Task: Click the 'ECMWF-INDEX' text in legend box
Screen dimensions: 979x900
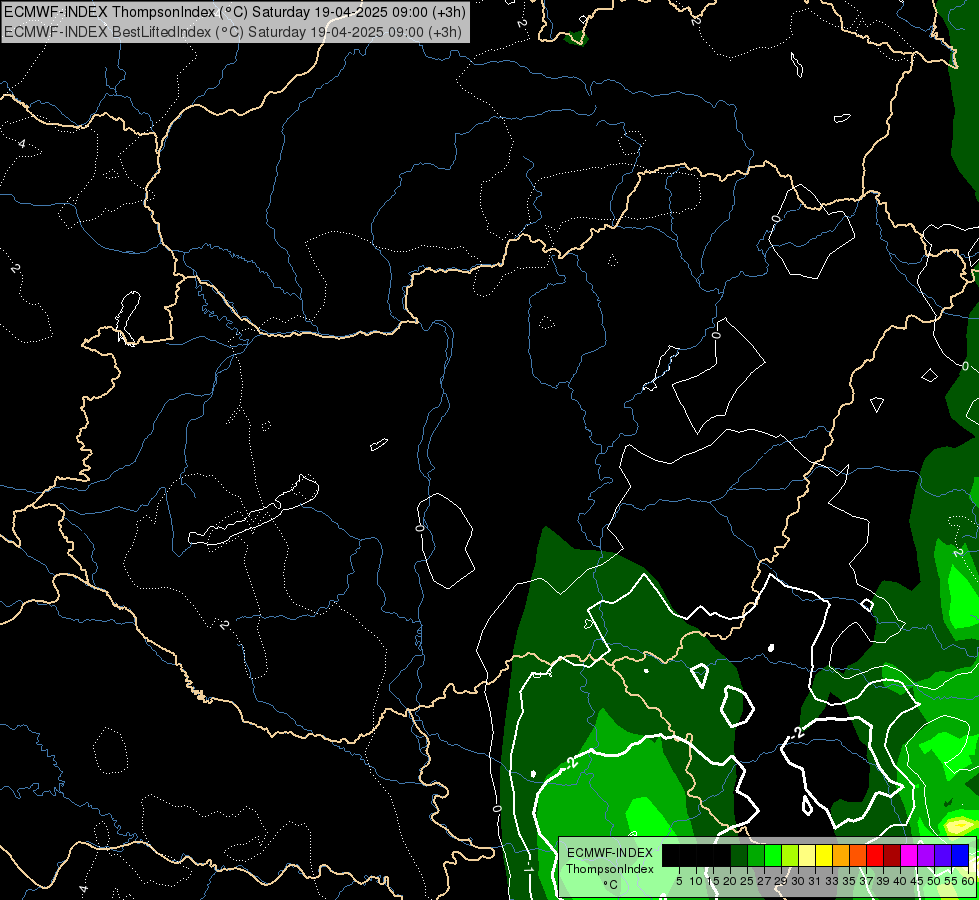Action: tap(610, 853)
